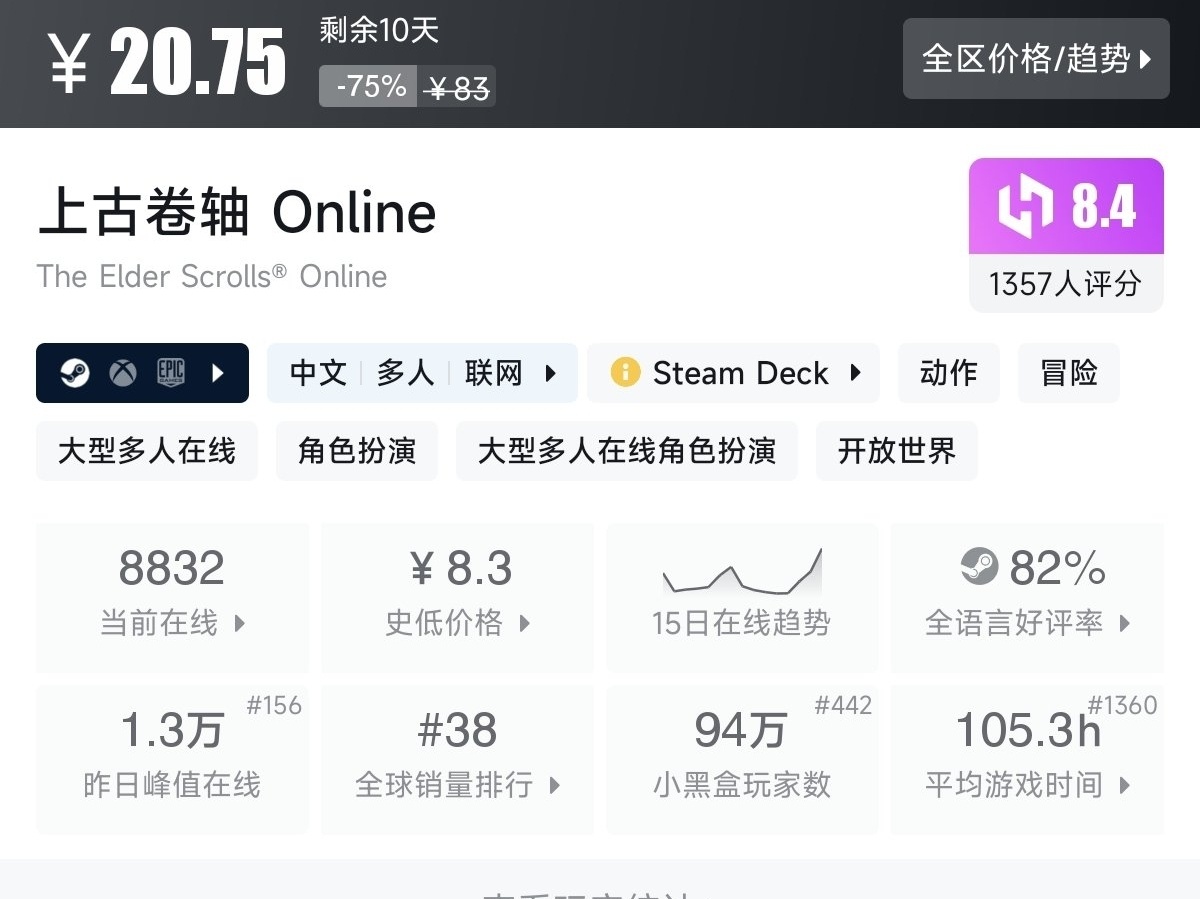Click The Elder Scrolls® Online subtitle
The width and height of the screenshot is (1200, 899).
tap(212, 276)
